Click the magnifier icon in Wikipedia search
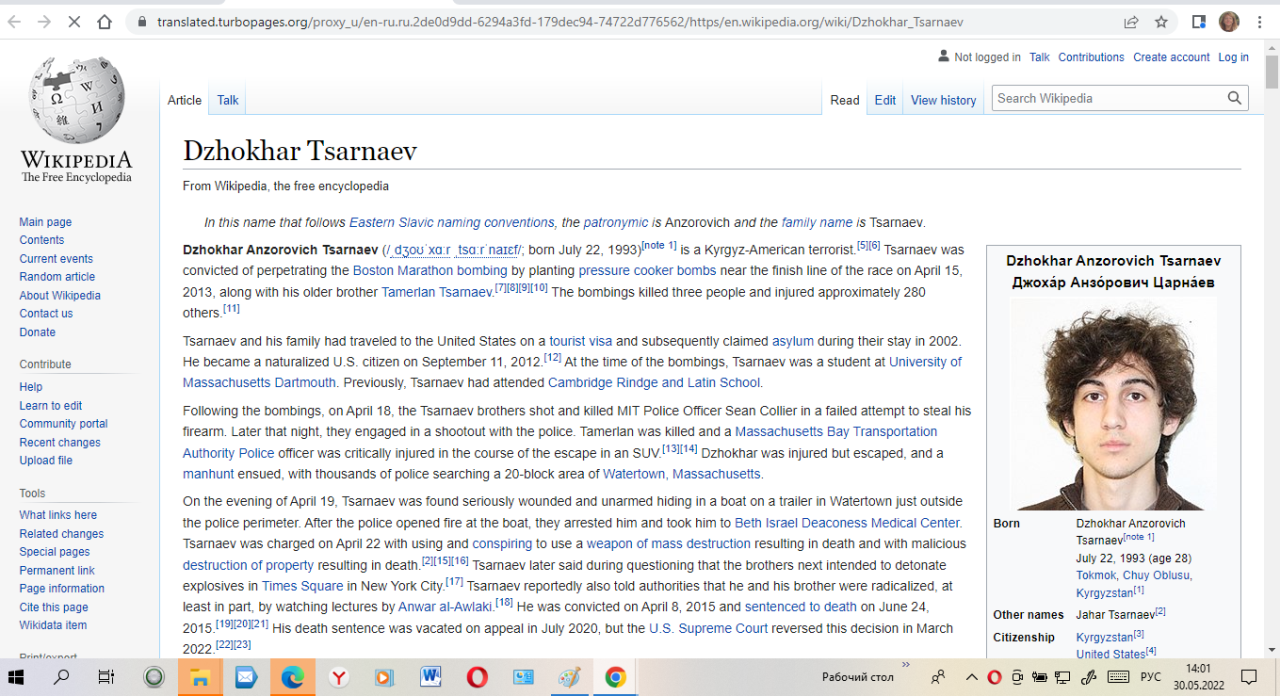This screenshot has height=696, width=1280. tap(1235, 98)
